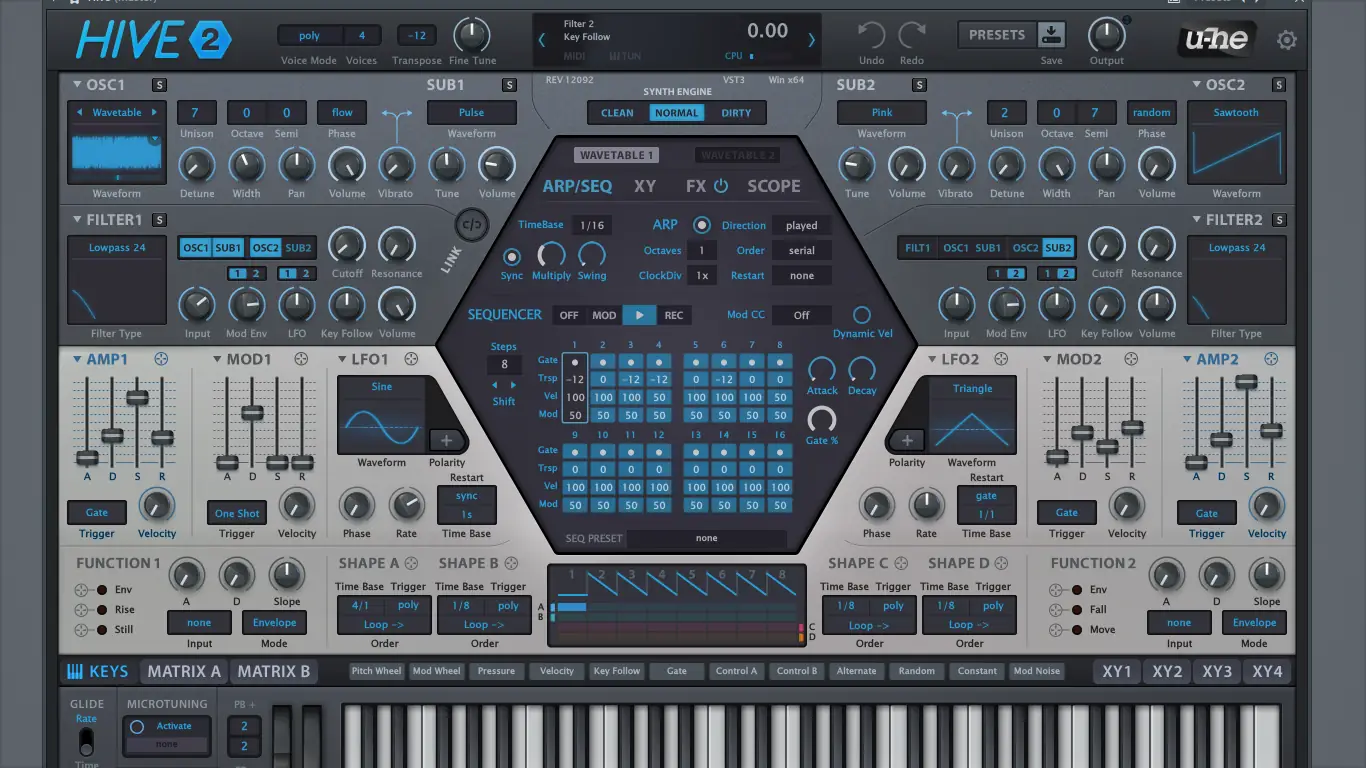Open the SEQ PRESET none selector
1366x768 pixels.
(x=707, y=538)
